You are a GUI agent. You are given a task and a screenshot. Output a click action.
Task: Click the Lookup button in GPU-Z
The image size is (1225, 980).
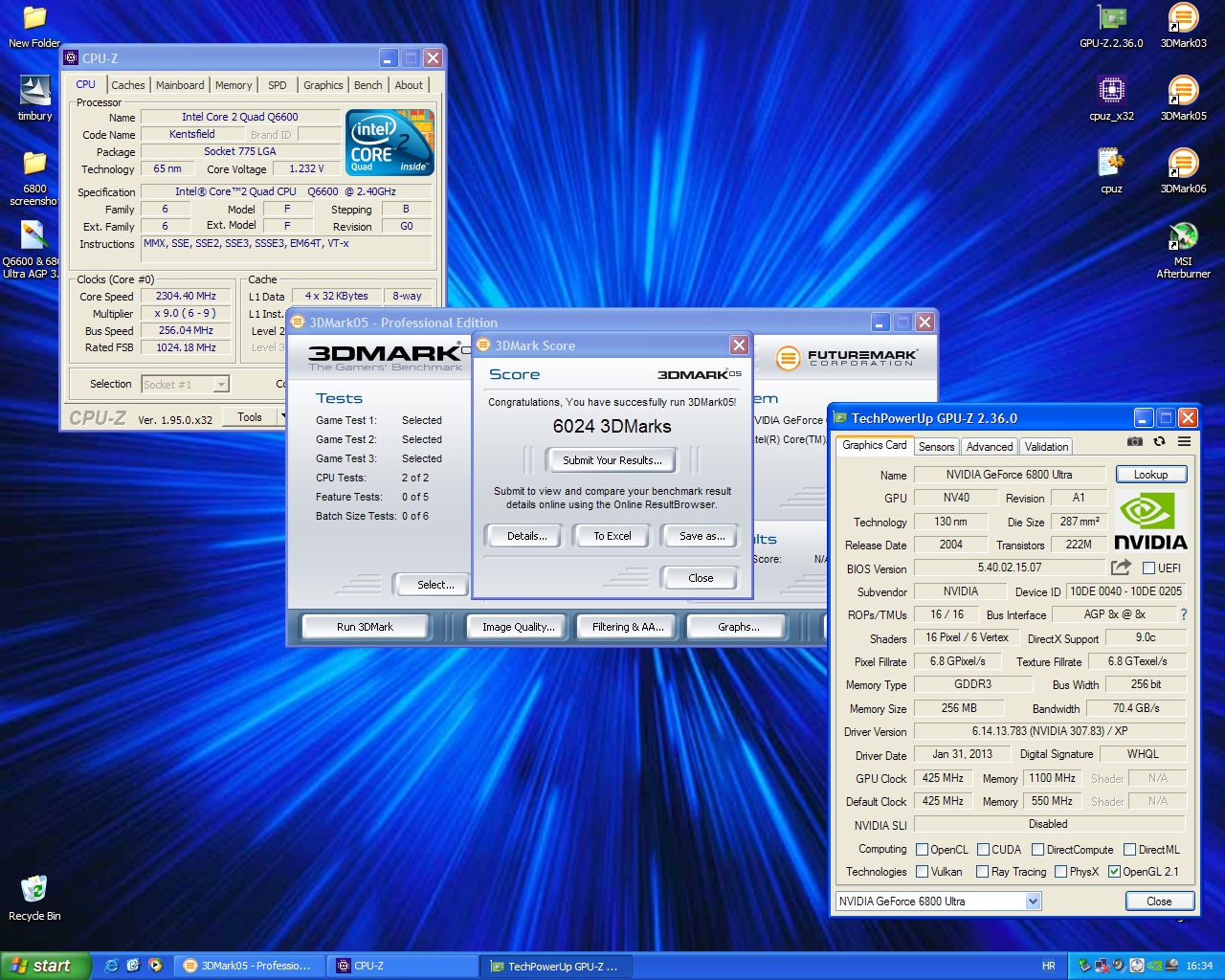[1151, 475]
